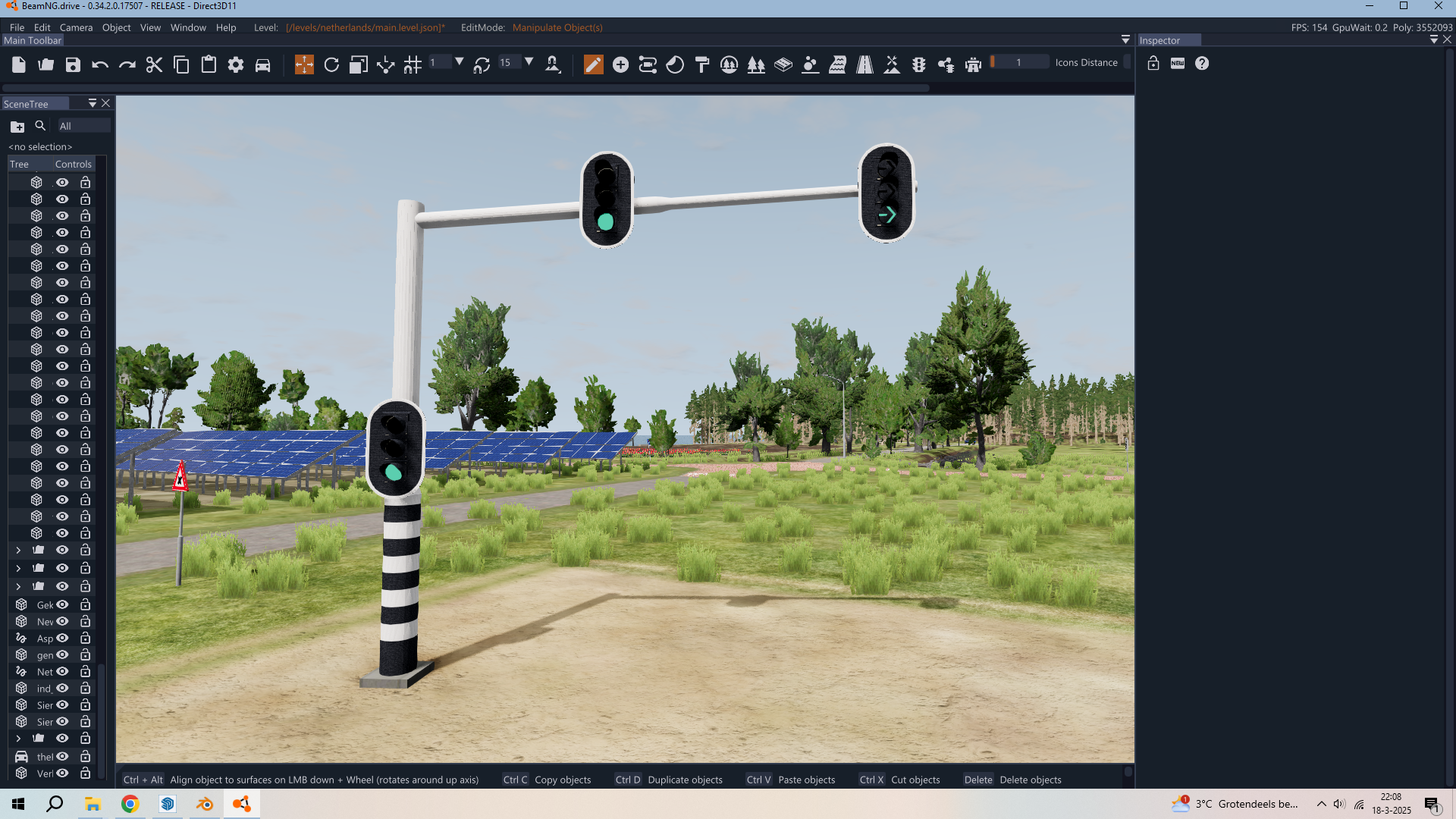Open the Inspector help question icon

[x=1202, y=64]
